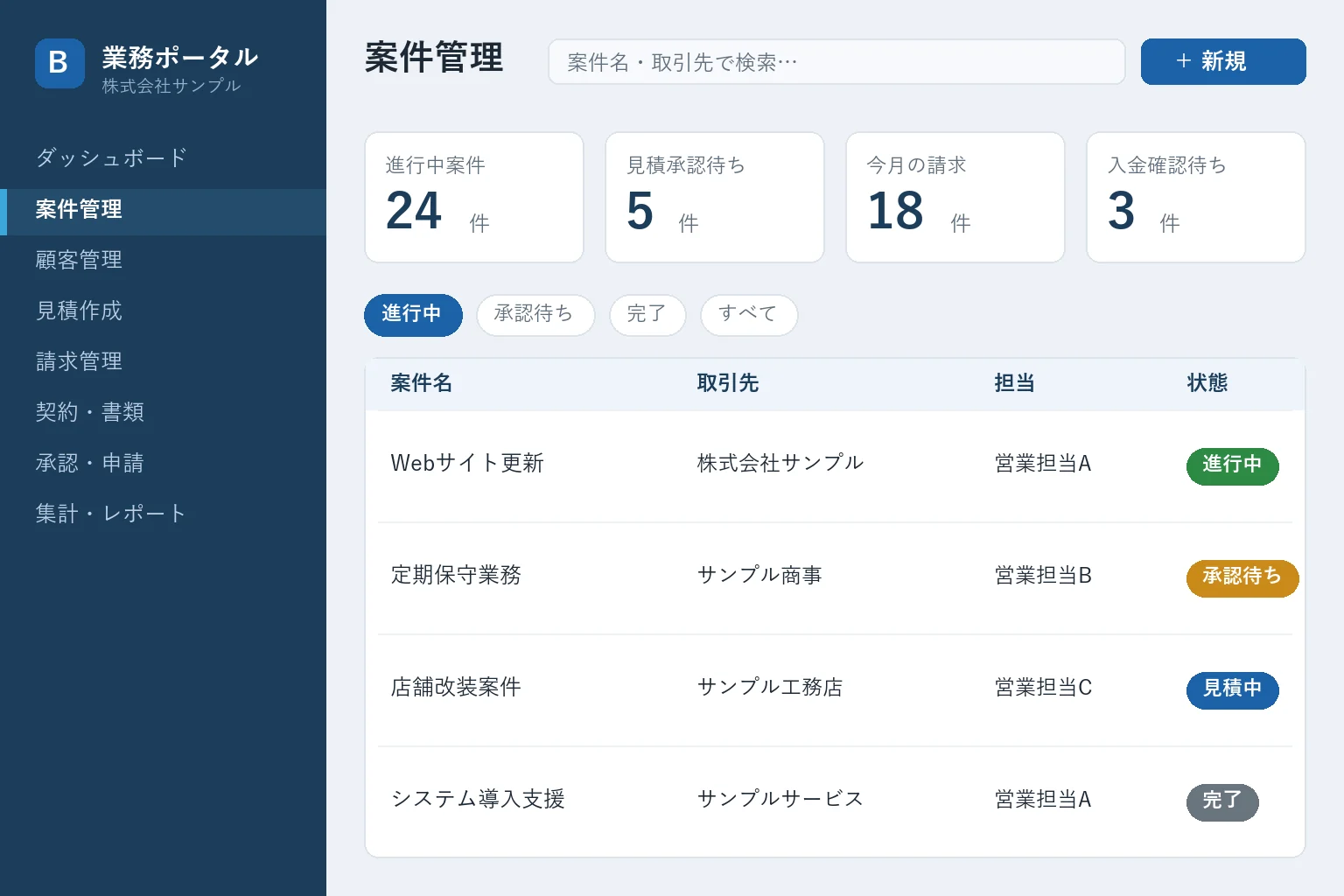Screen dimensions: 1344x896
Task: Click 営業担当C in 店舗改装案件 row
Action: [x=1043, y=687]
